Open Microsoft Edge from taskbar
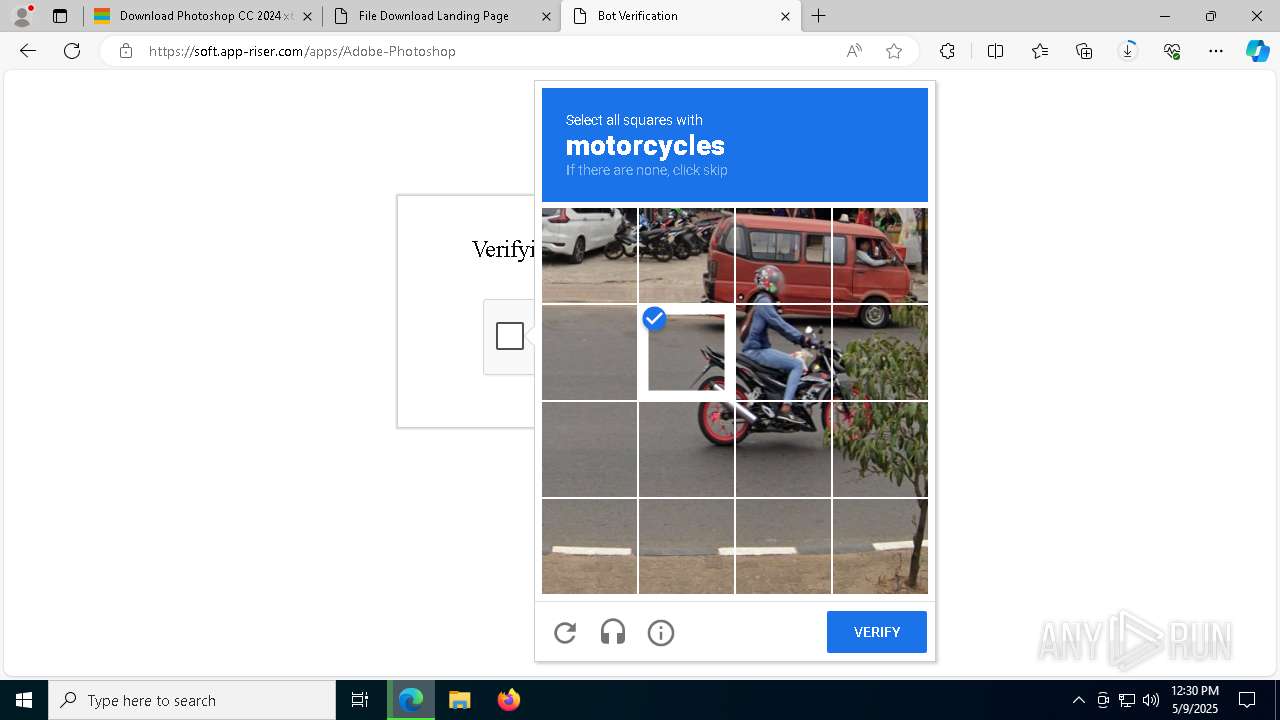Viewport: 1280px width, 720px height. [x=411, y=700]
